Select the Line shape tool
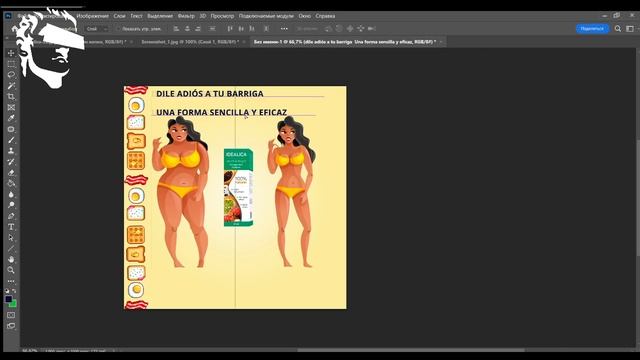Screen dimensions: 640x360 pos(11,249)
